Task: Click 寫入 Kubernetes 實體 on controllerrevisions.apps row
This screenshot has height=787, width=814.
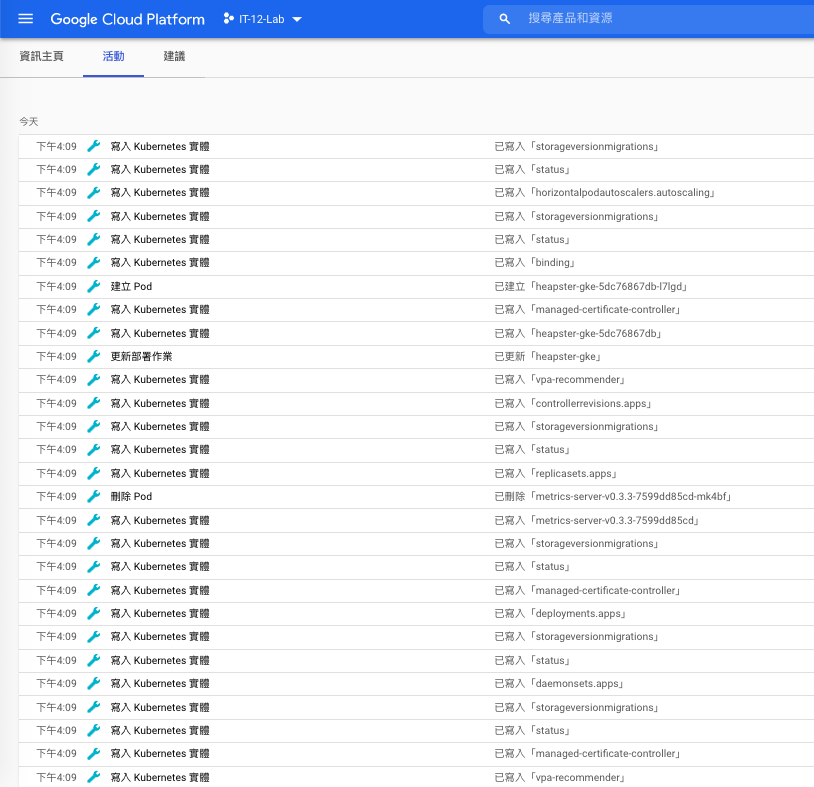Action: (x=160, y=403)
